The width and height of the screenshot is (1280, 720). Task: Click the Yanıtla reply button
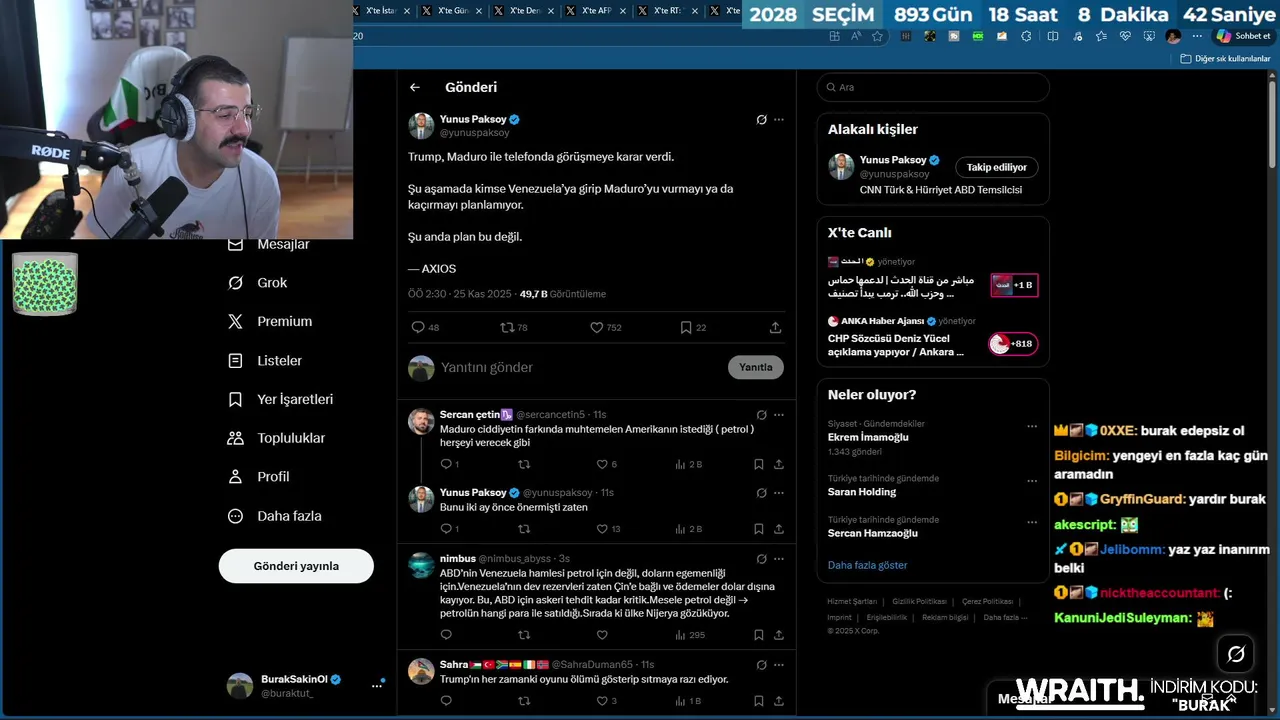coord(755,367)
